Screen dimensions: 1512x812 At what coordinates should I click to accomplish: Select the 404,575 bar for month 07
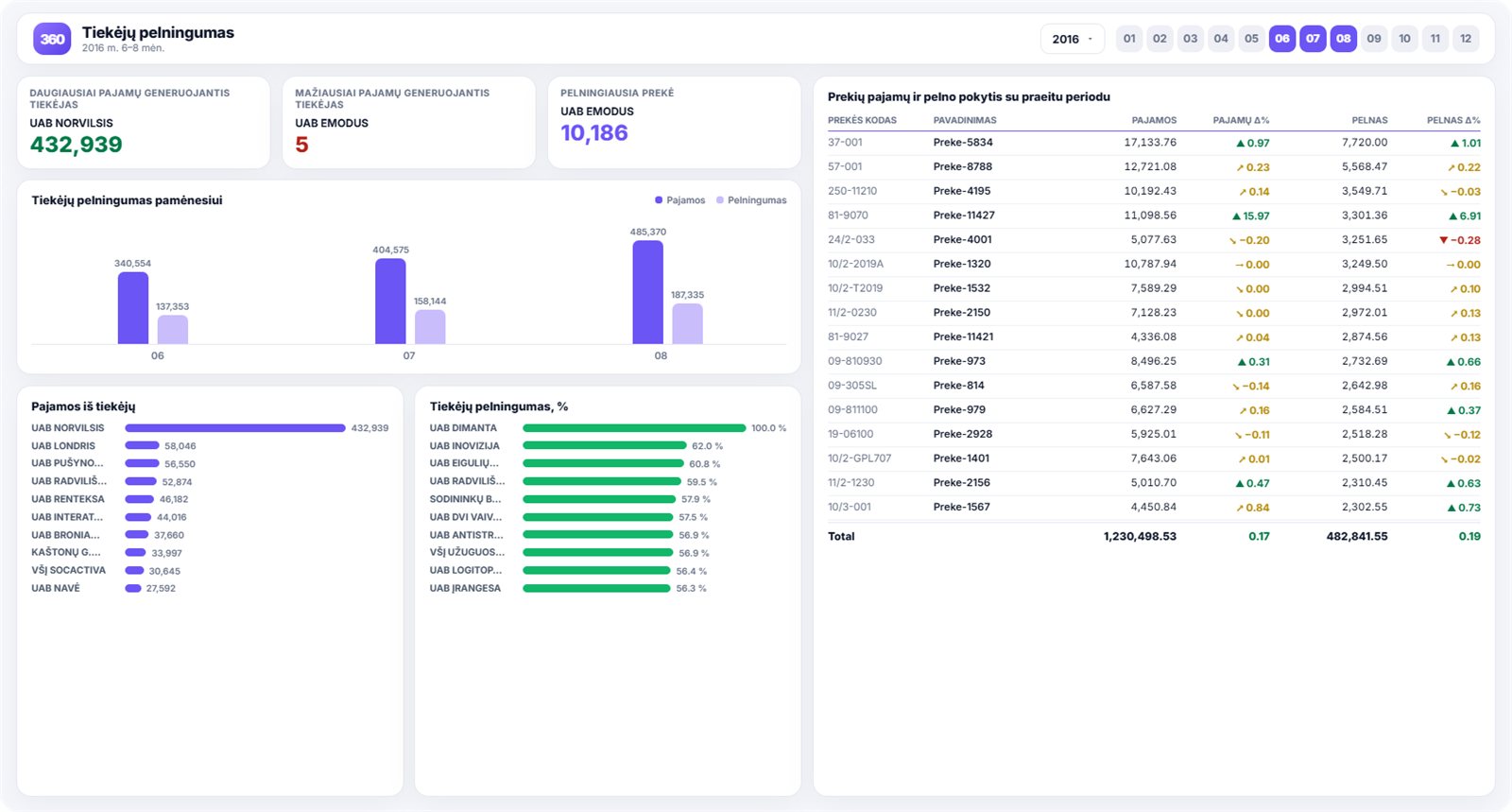point(390,302)
